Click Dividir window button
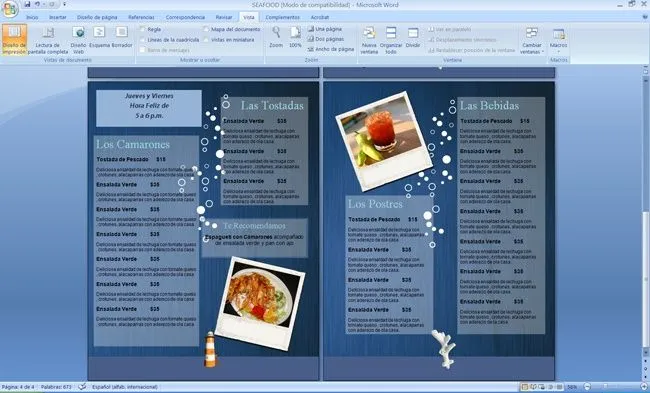This screenshot has height=393, width=650. (x=413, y=37)
